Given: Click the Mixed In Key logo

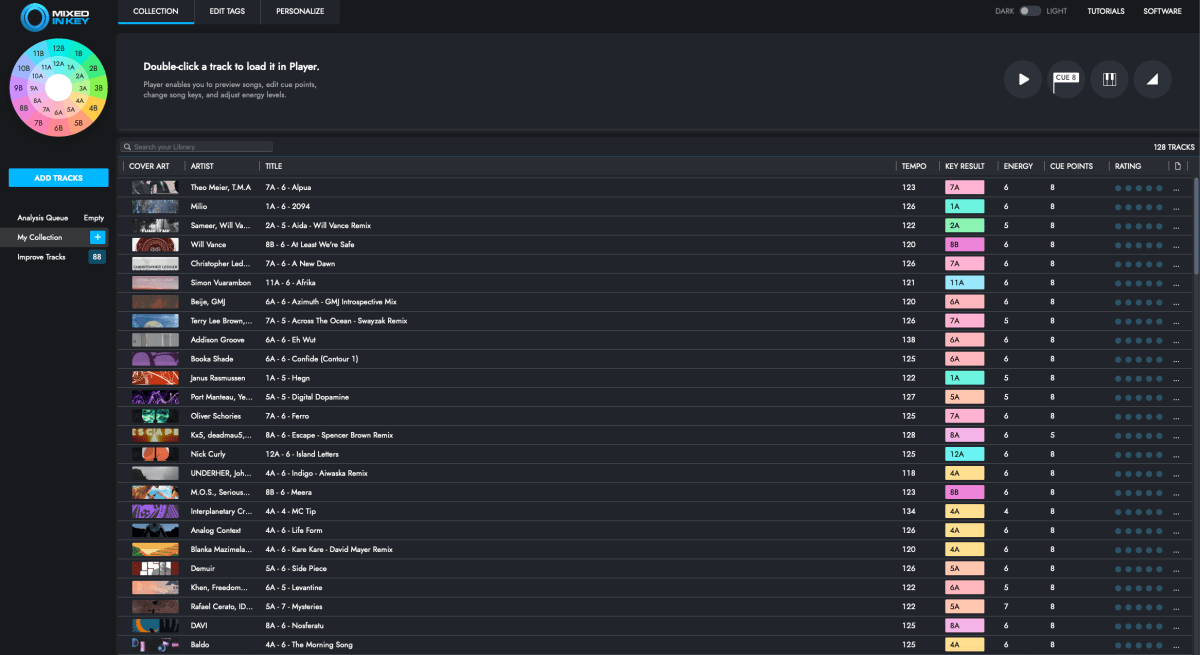Looking at the screenshot, I should click(58, 16).
